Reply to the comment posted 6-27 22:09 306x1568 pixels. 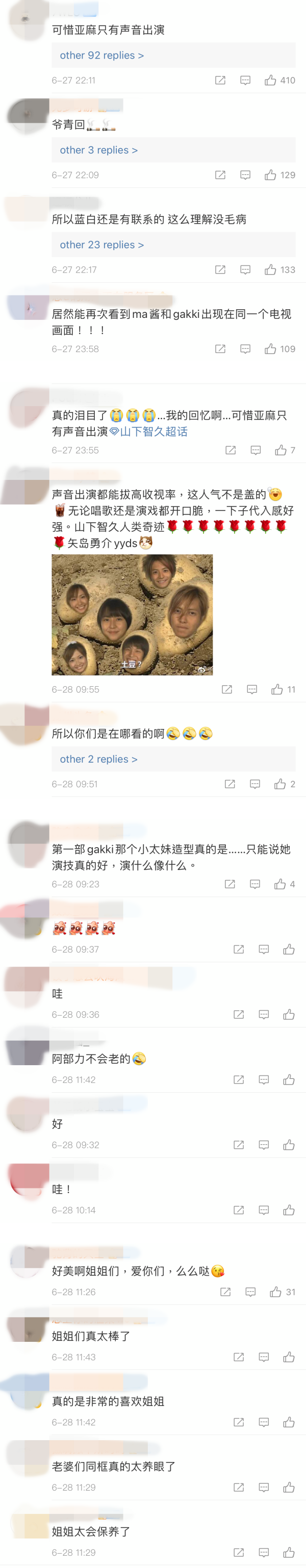pos(246,175)
